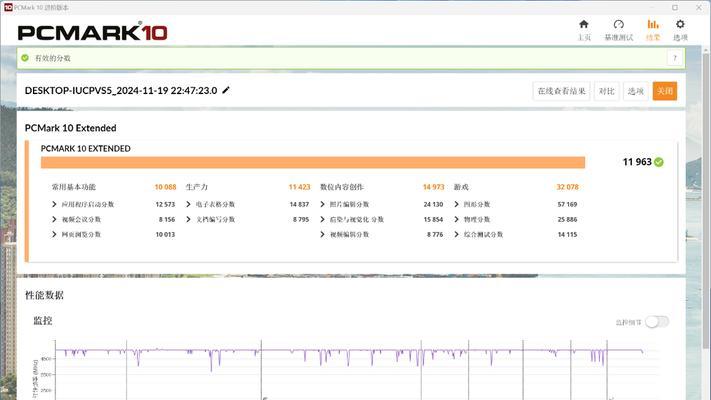Viewport: 711px width, 400px height.
Task: Click the score value 25 886
Action: coord(567,220)
